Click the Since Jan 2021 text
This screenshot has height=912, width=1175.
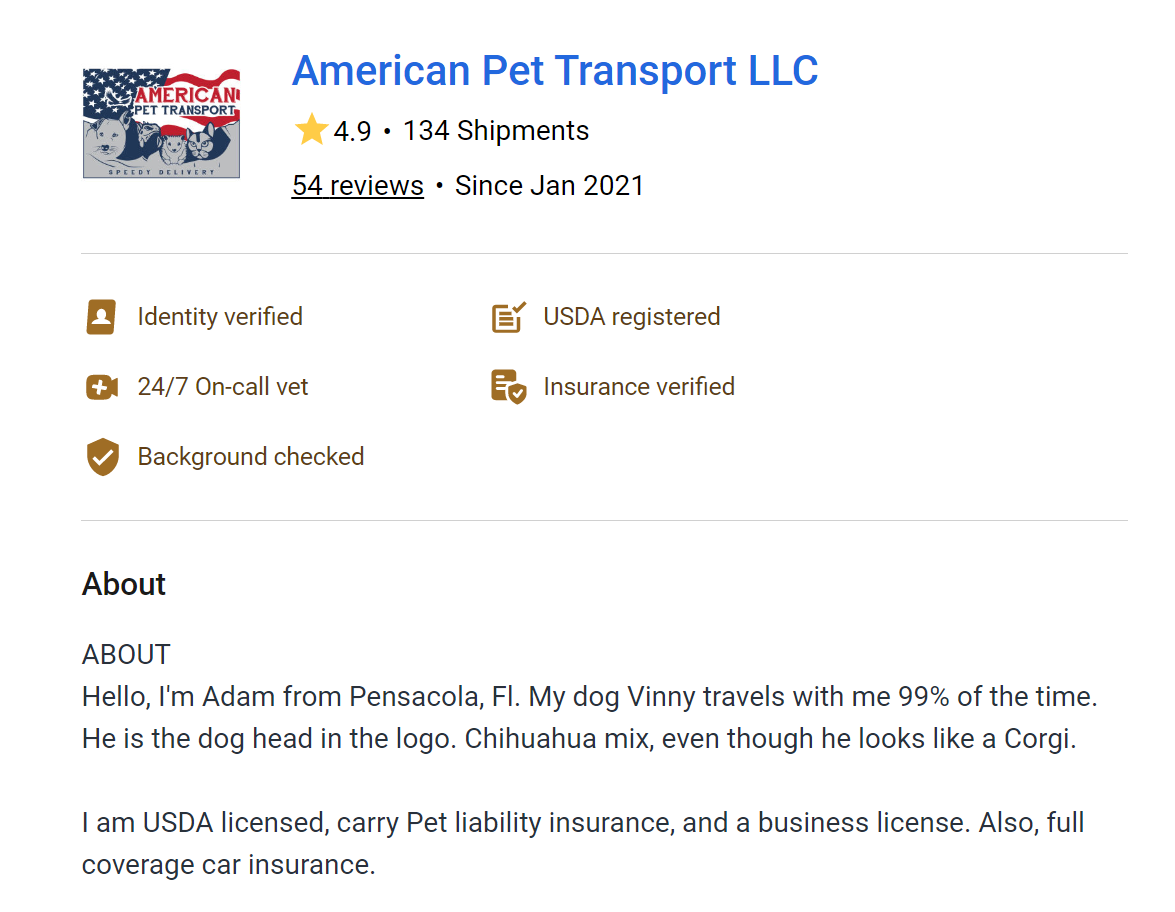tap(549, 186)
